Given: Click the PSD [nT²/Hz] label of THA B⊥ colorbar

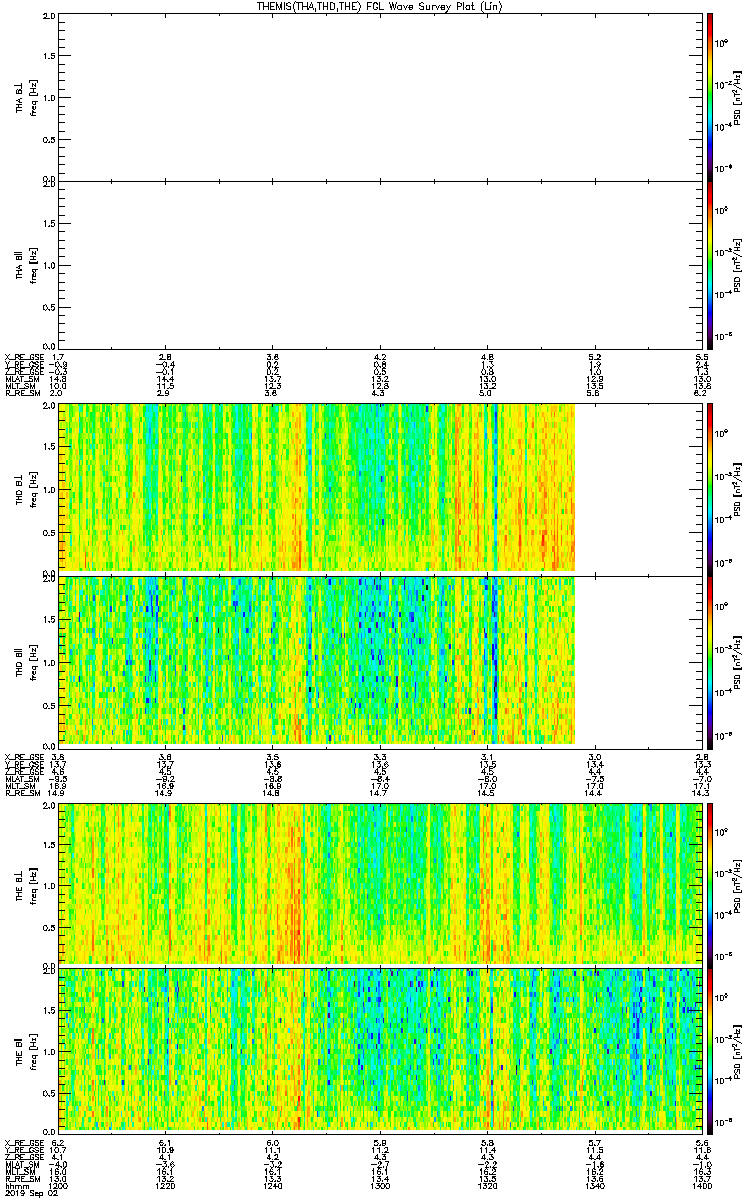Looking at the screenshot, I should (x=737, y=96).
